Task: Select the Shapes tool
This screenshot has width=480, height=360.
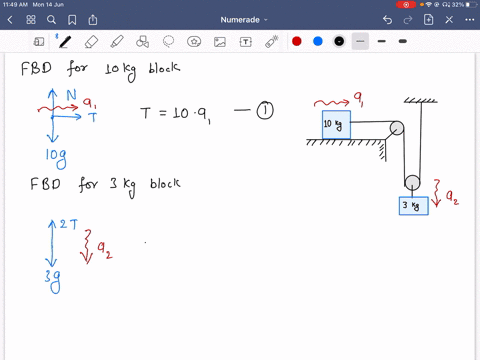Action: coord(142,42)
